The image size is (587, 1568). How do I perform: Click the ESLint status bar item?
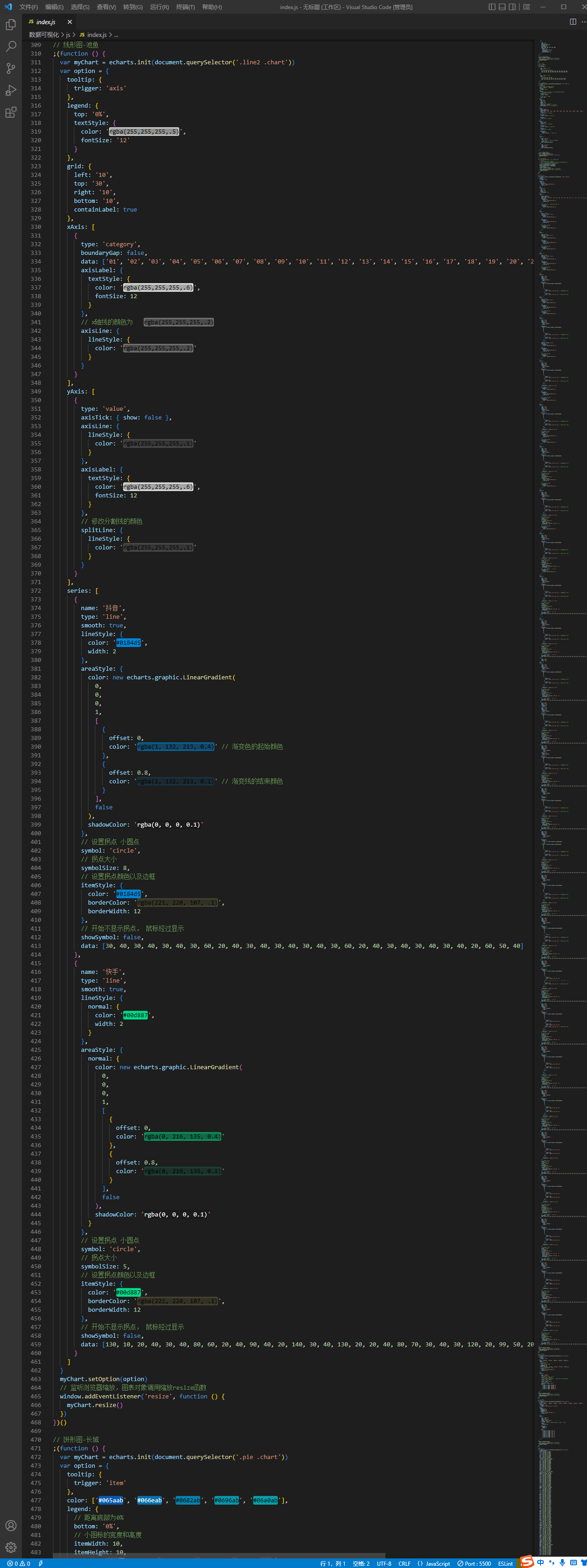click(505, 1563)
